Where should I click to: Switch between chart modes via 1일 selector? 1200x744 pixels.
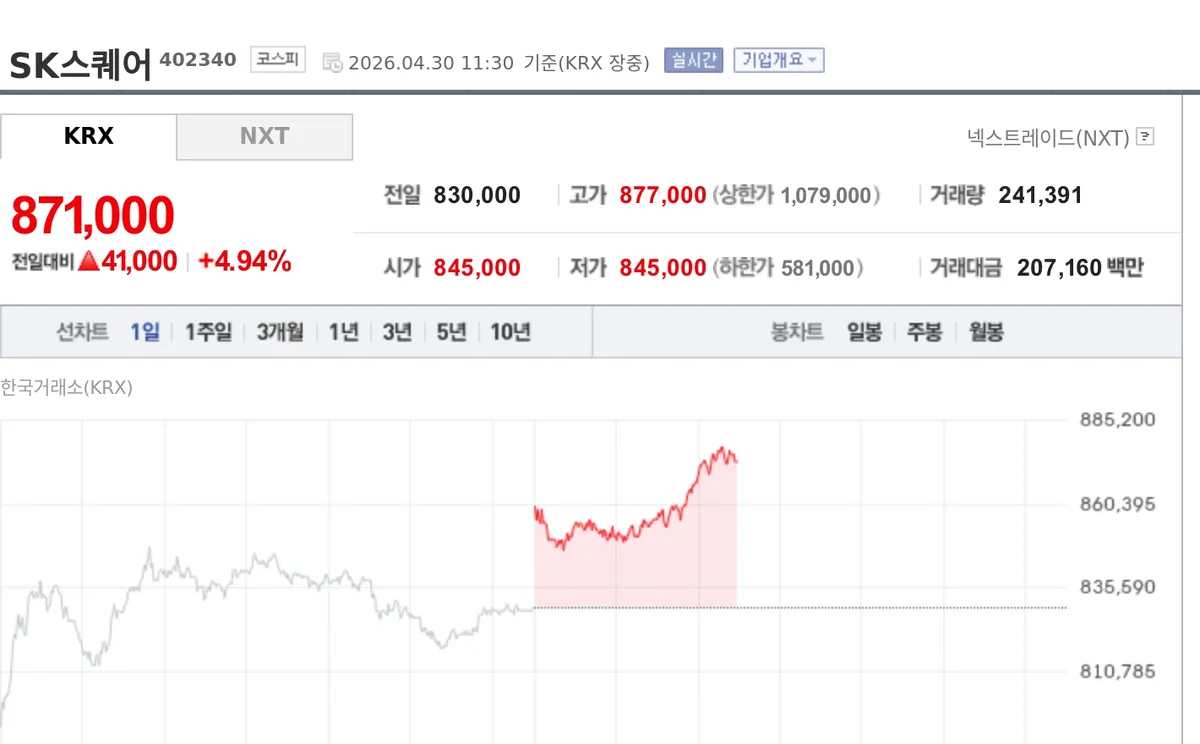click(147, 331)
